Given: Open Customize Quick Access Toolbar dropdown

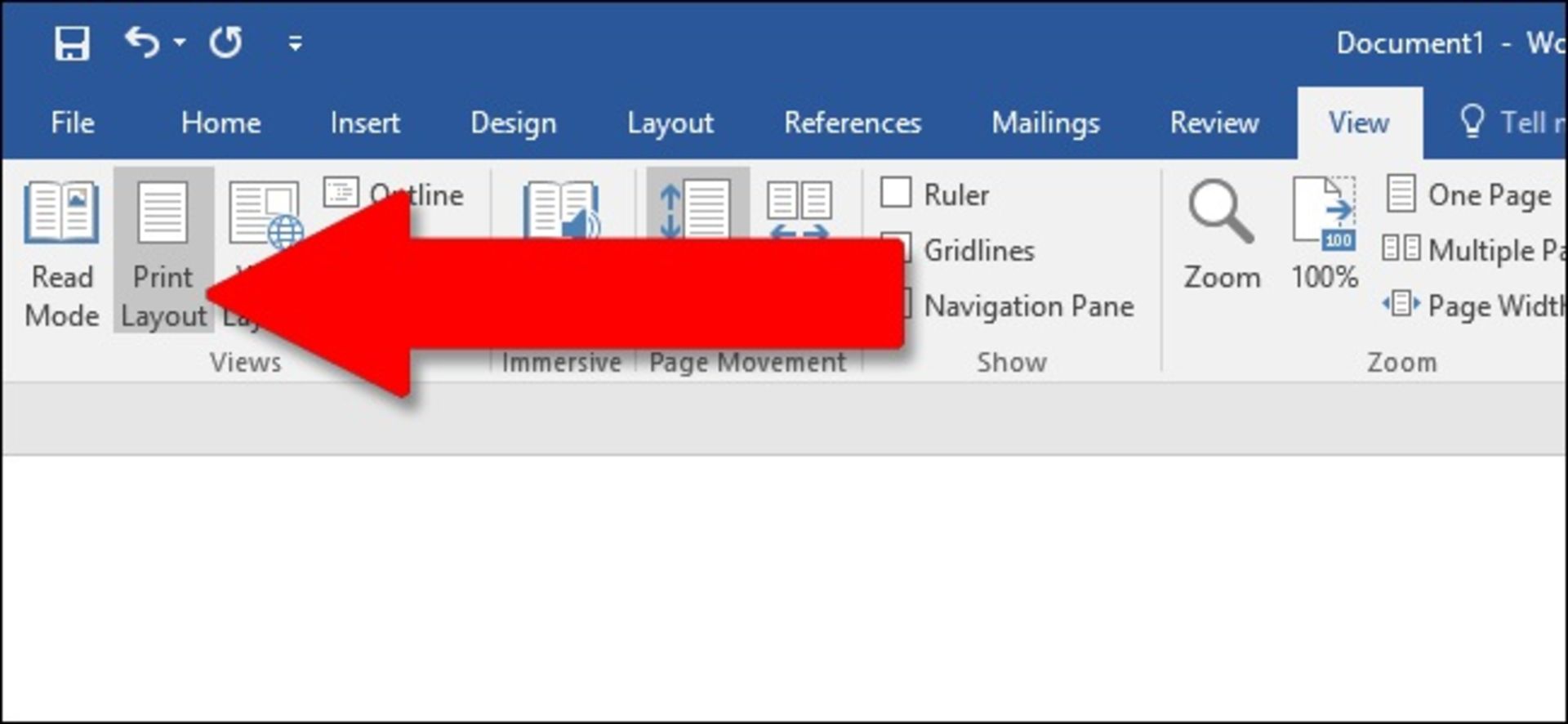Looking at the screenshot, I should (296, 42).
